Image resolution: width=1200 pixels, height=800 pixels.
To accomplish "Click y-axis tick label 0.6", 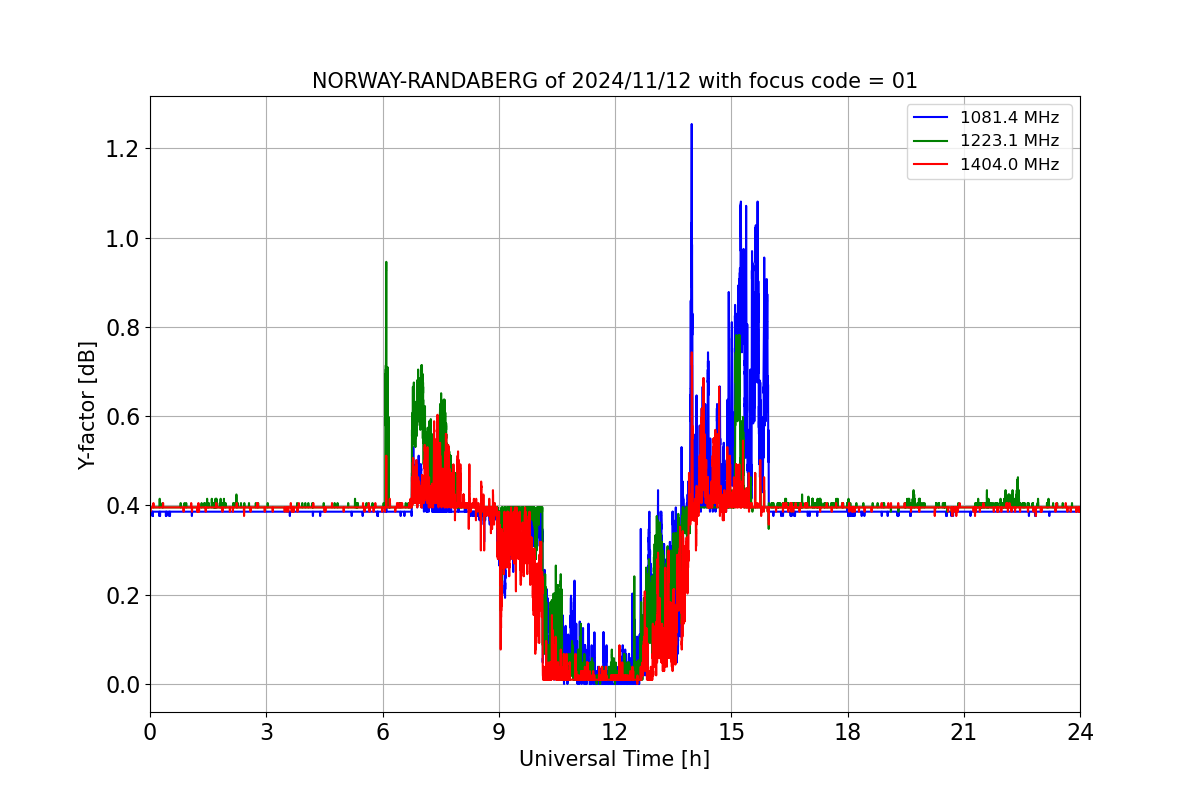I will point(123,417).
